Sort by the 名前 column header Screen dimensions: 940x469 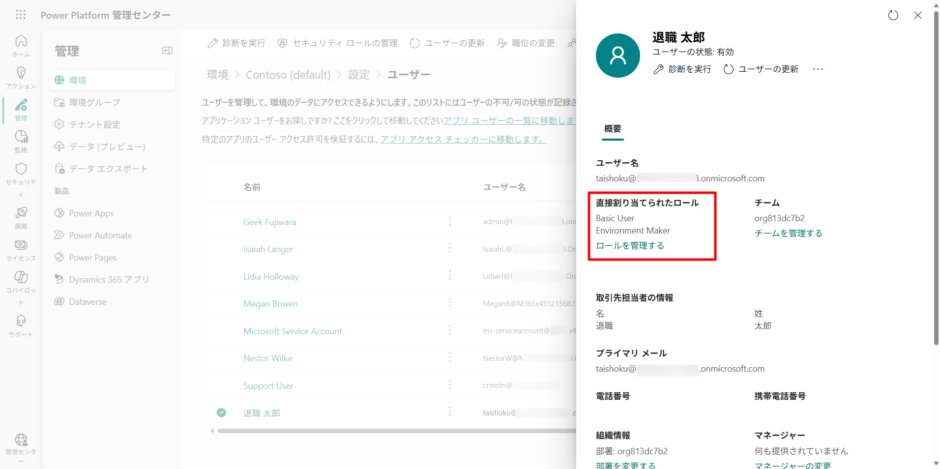(252, 187)
